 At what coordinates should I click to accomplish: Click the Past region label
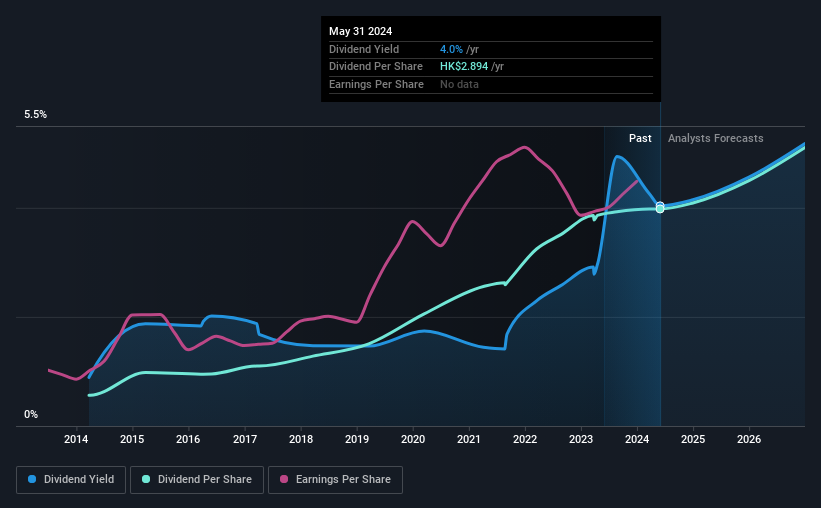click(x=640, y=138)
